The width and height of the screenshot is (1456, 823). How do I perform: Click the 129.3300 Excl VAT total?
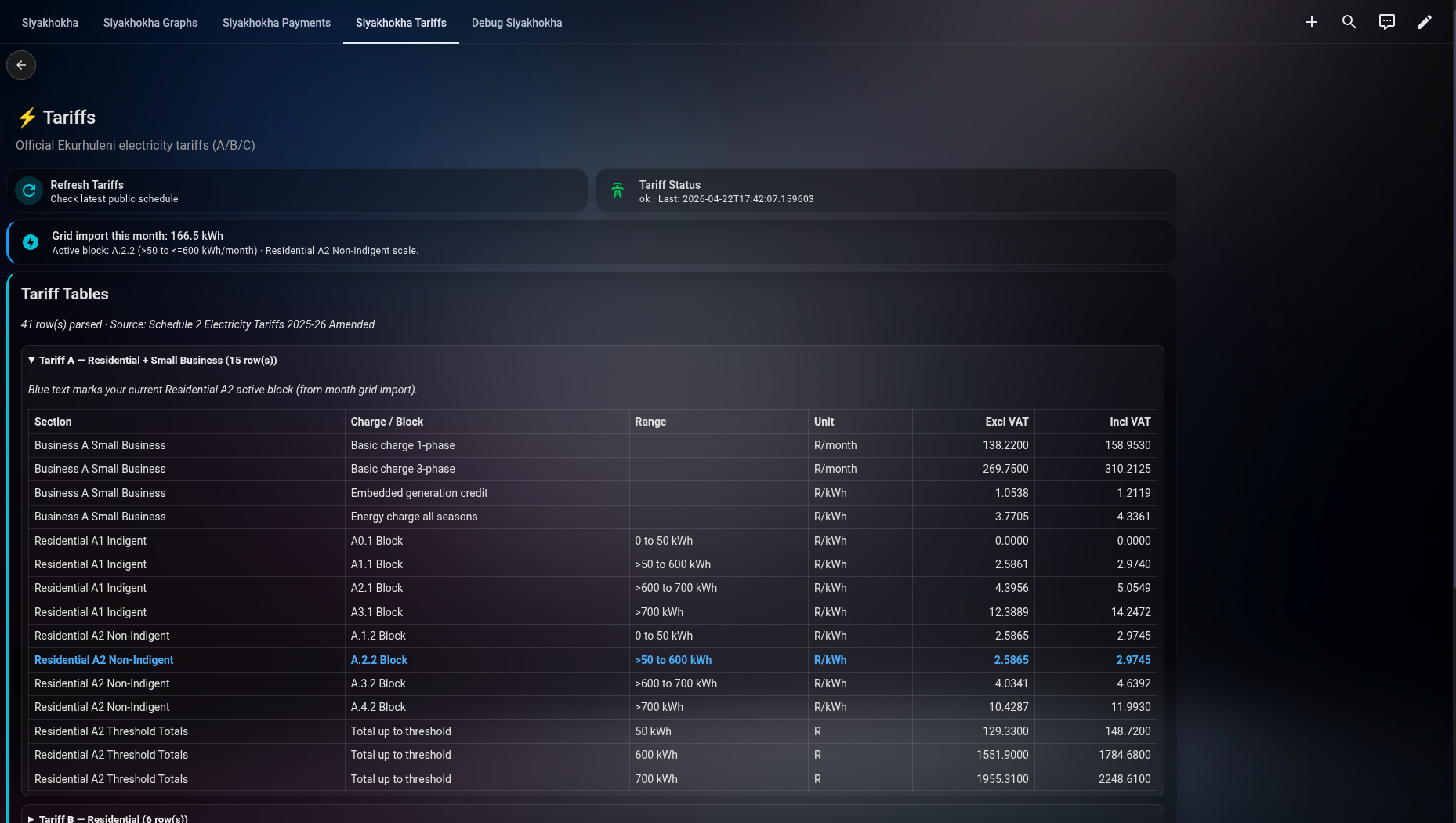click(1005, 731)
